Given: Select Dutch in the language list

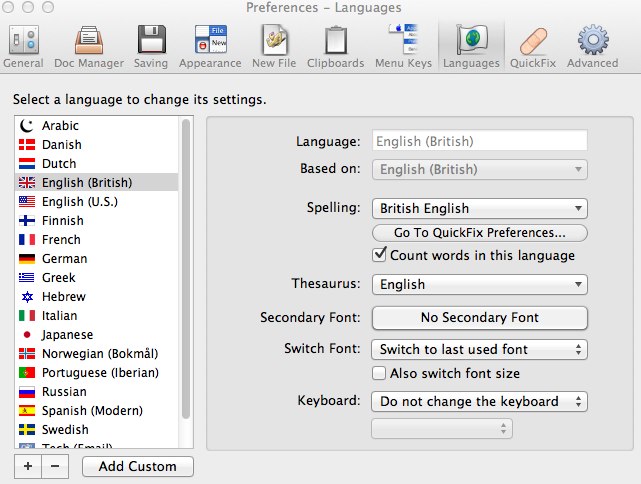Looking at the screenshot, I should 97,164.
